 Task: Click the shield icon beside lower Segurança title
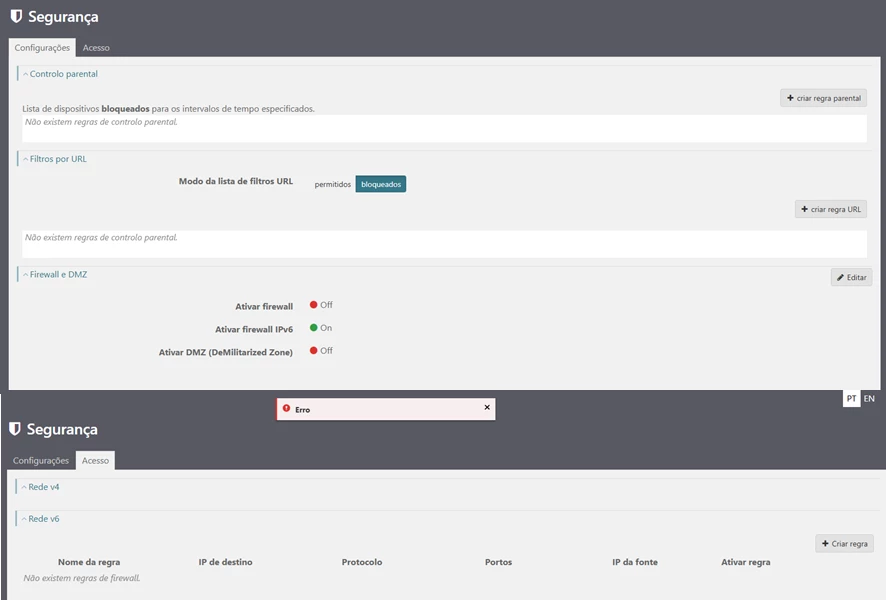click(x=15, y=429)
